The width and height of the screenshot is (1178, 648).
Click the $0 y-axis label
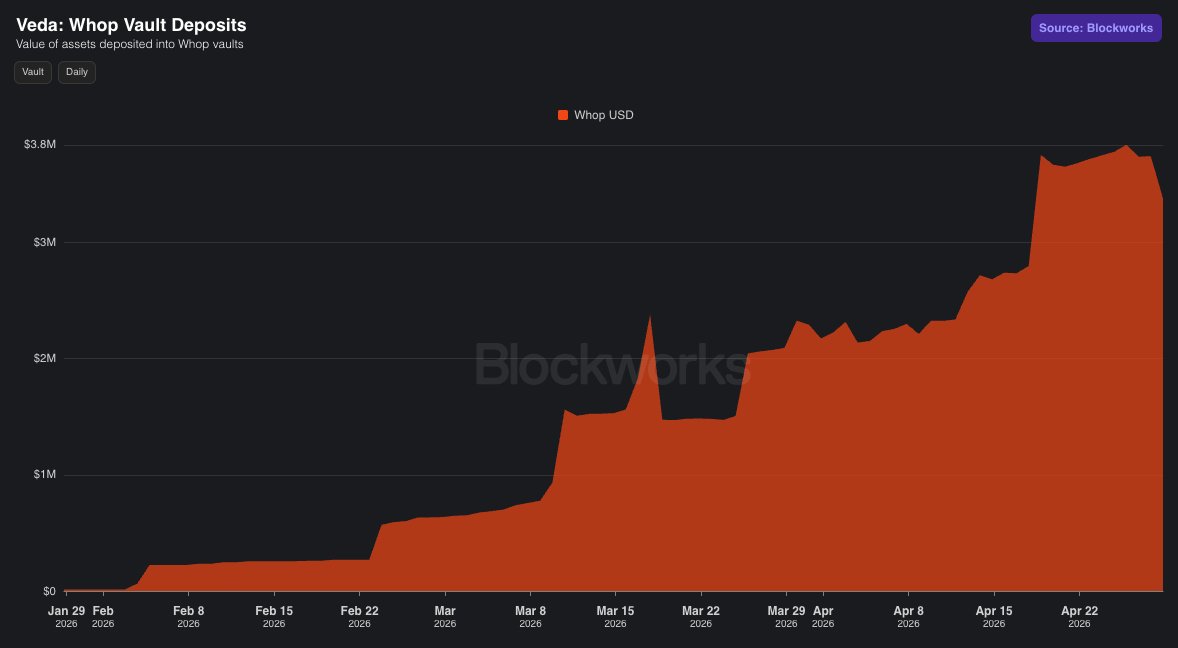[x=49, y=591]
